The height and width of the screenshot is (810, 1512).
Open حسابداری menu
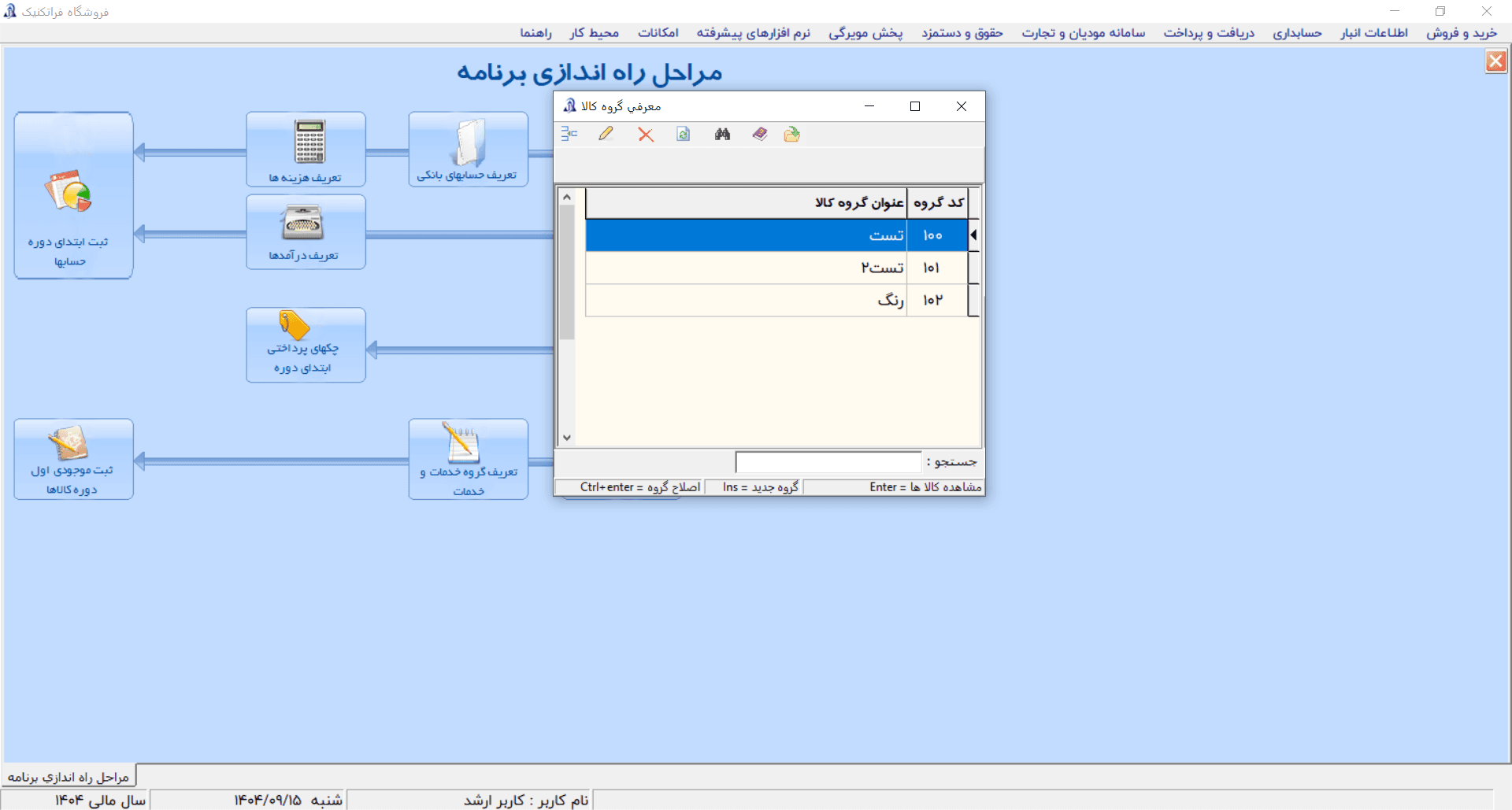(1297, 33)
